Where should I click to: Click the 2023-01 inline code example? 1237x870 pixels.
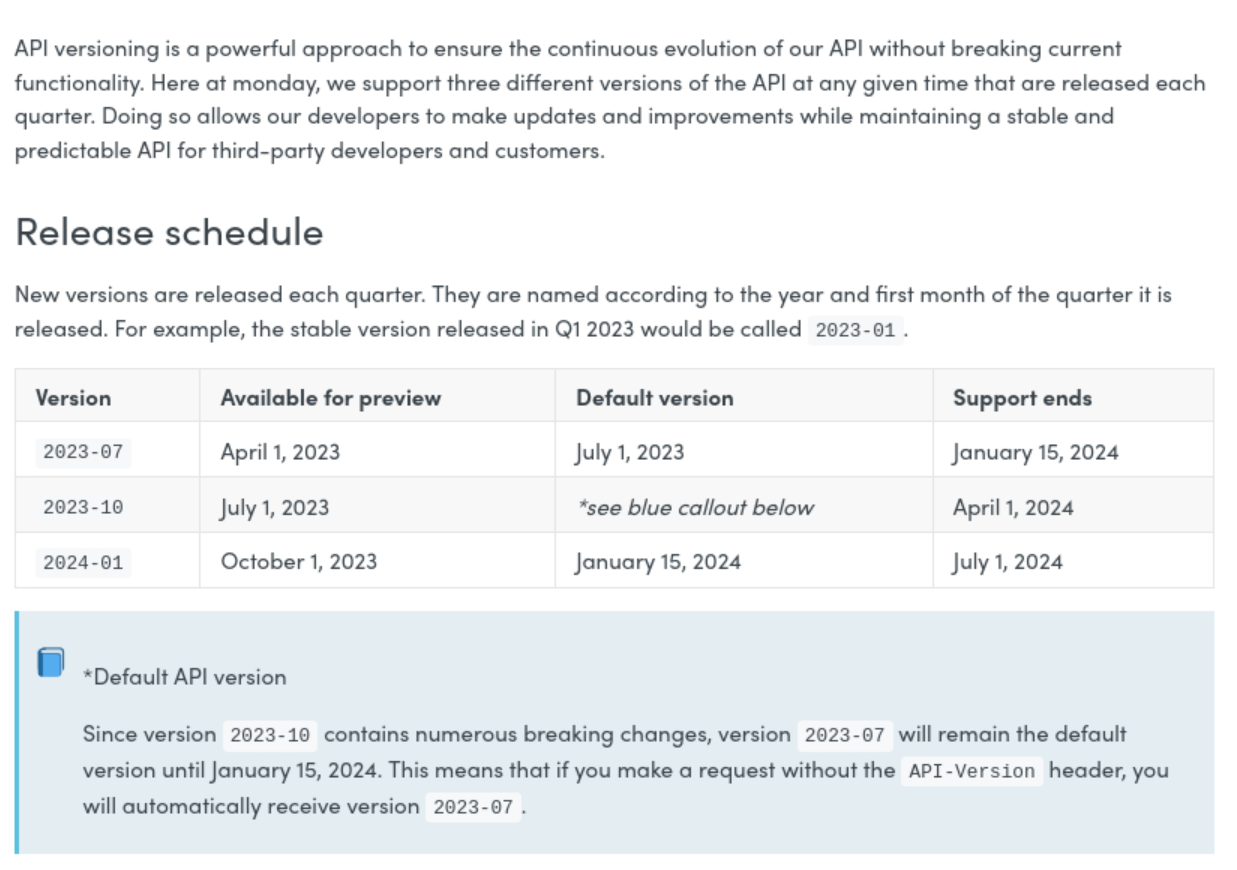(x=855, y=329)
